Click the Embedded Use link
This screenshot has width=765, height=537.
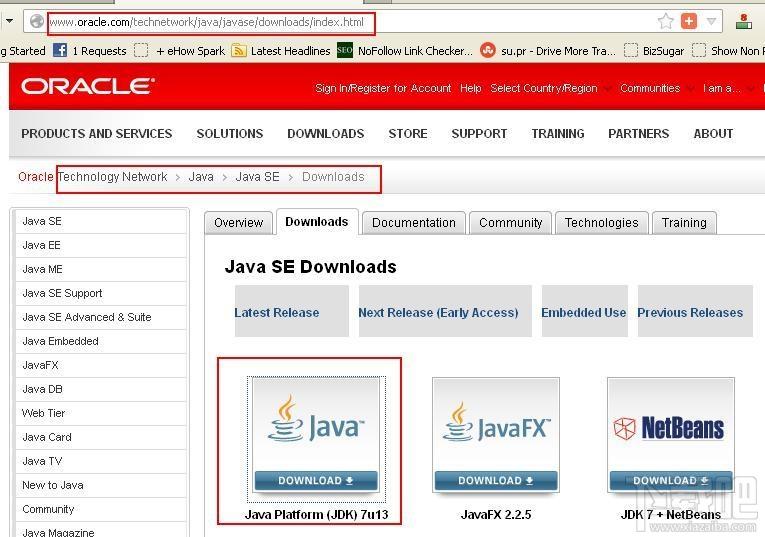tap(584, 313)
